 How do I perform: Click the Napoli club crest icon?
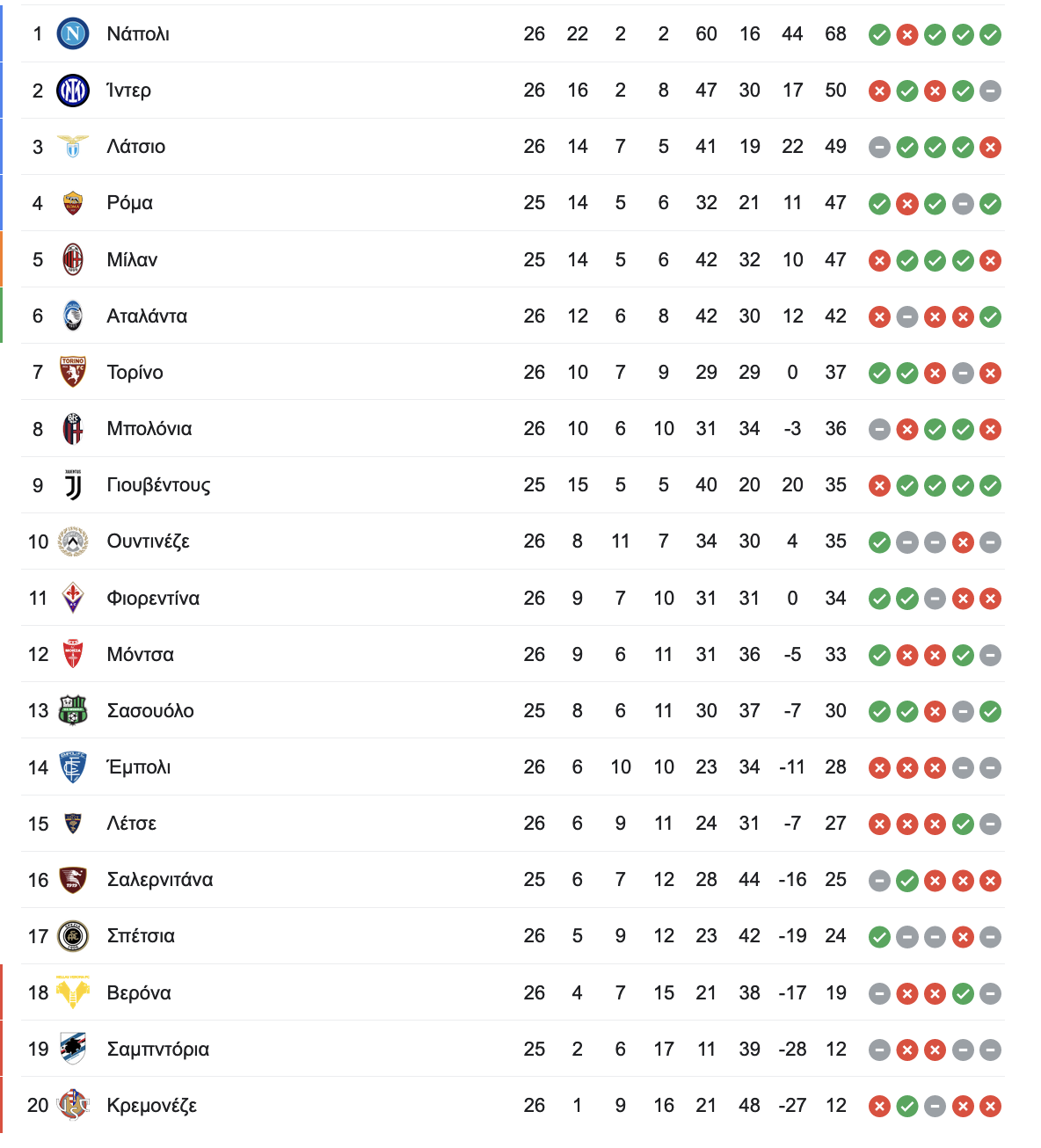(73, 33)
